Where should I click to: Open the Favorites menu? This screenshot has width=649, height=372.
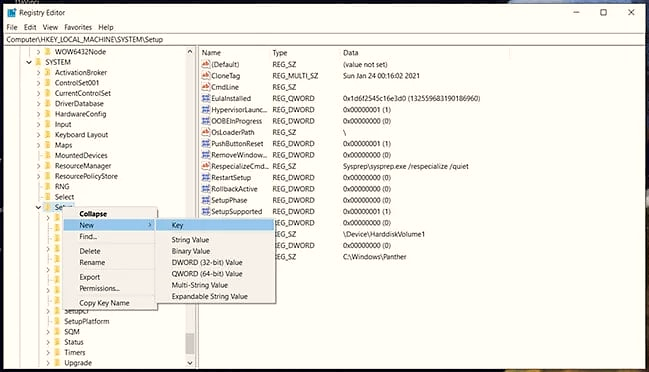(x=78, y=27)
